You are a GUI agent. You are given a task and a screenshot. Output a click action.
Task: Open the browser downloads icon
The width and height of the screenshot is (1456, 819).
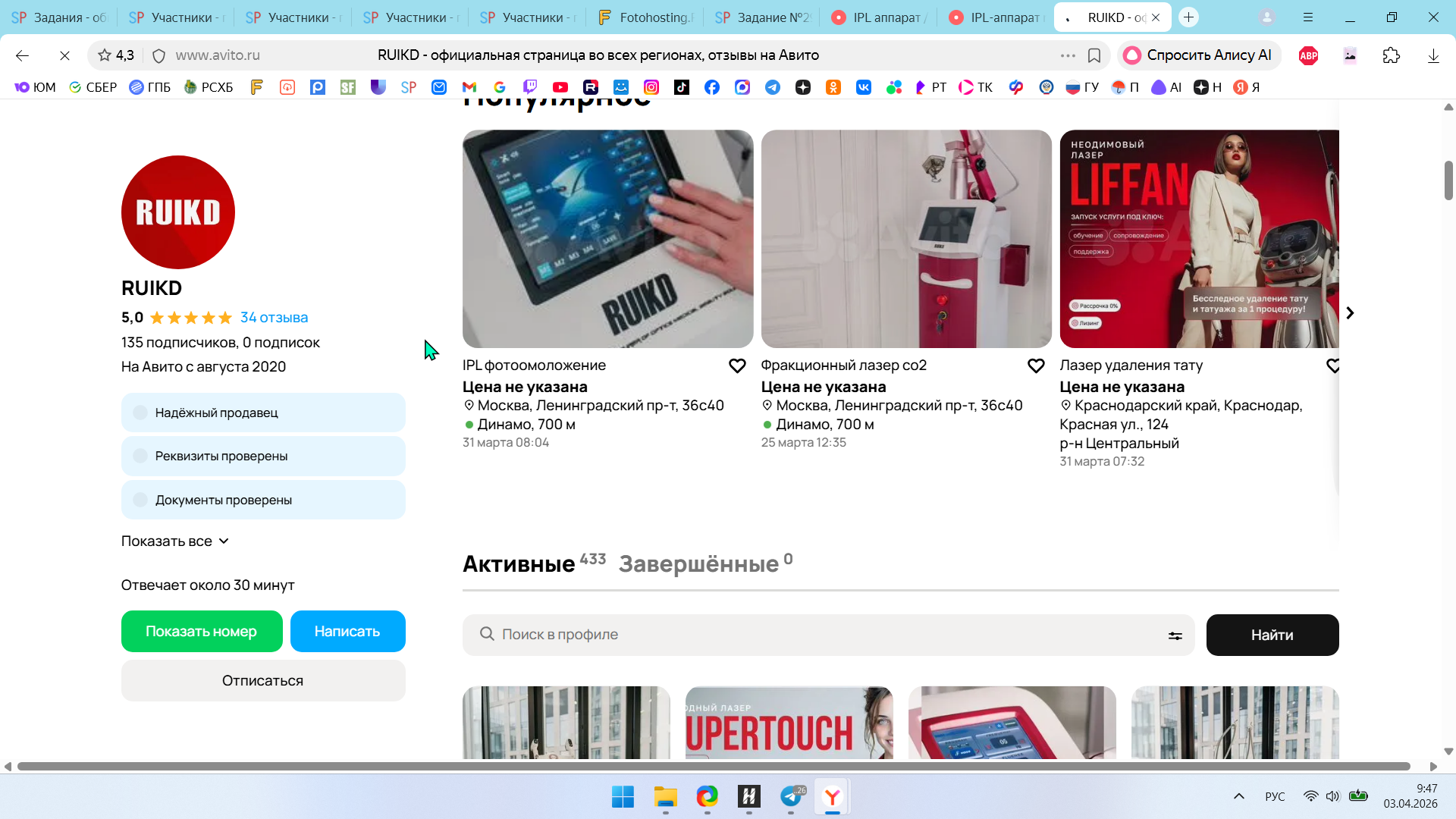coord(1432,55)
